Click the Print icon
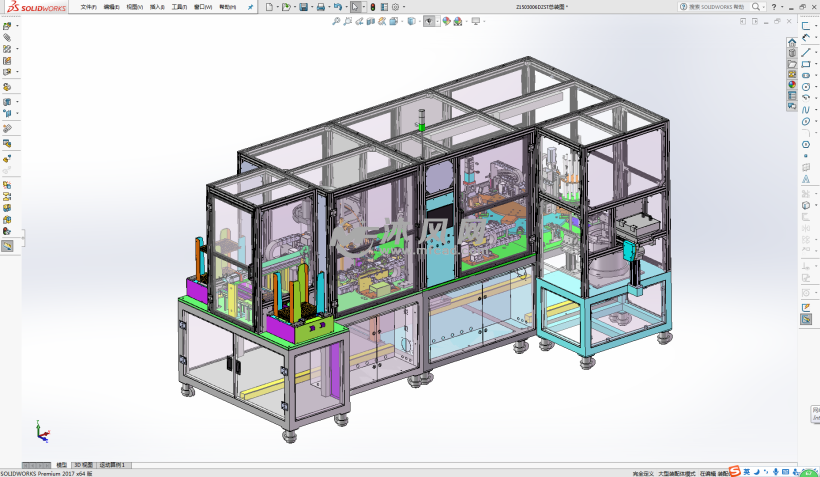820x477 pixels. 321,7
